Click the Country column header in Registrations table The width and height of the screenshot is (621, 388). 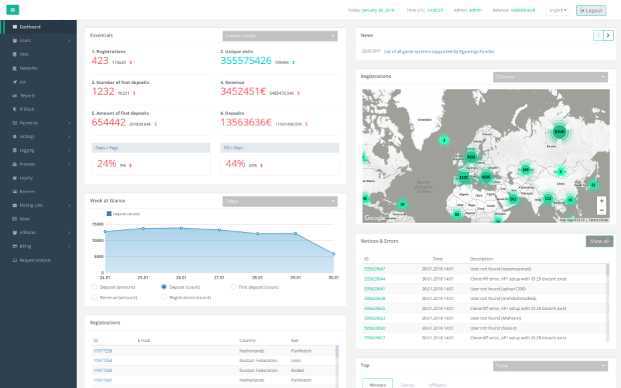(248, 340)
